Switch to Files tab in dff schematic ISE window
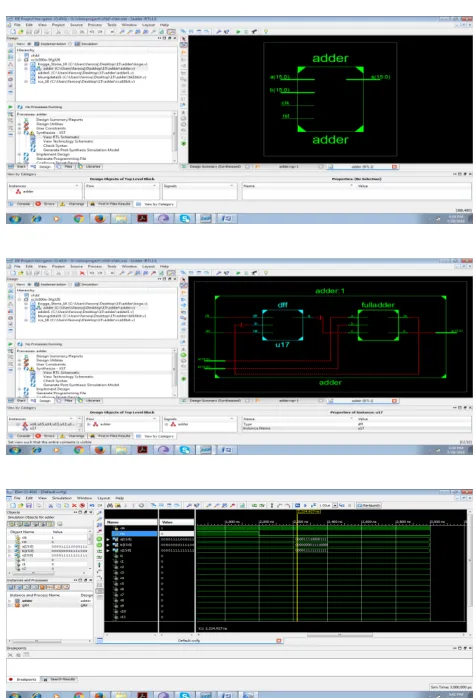This screenshot has width=476, height=698. [x=68, y=401]
